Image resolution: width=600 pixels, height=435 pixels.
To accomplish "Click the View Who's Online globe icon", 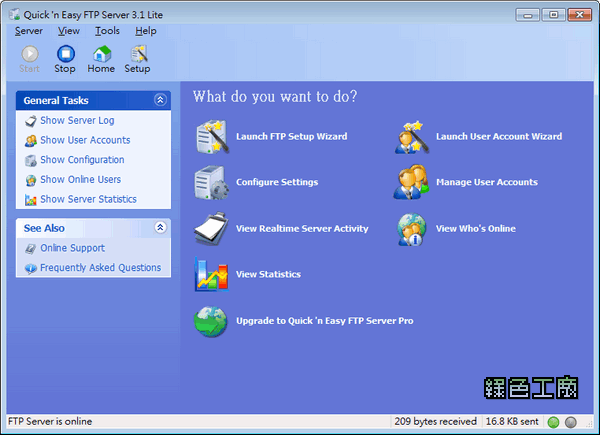I will click(x=411, y=230).
